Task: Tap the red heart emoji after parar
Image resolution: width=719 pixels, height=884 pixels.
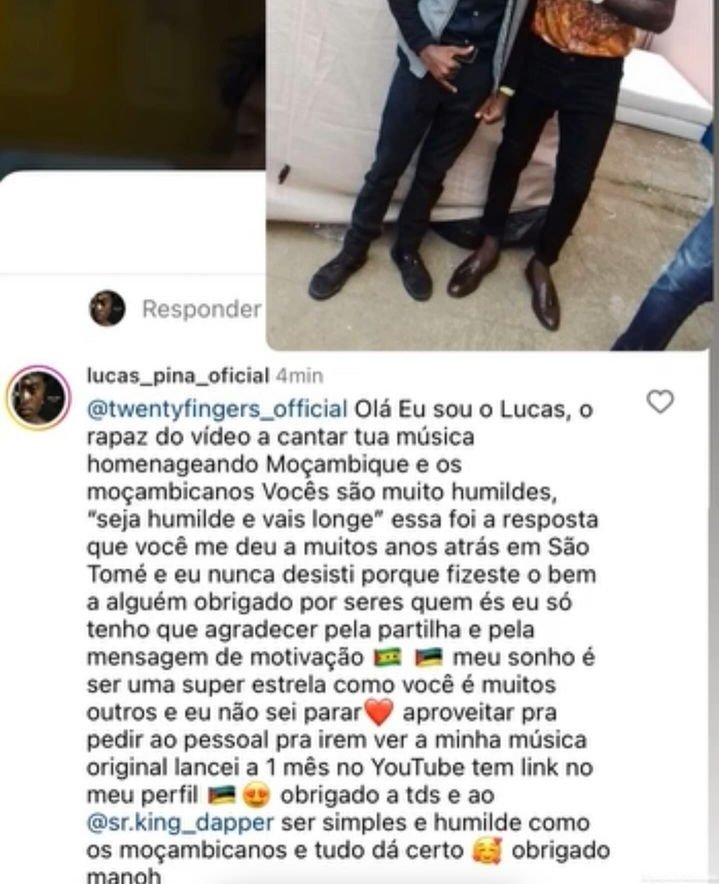Action: pos(379,713)
